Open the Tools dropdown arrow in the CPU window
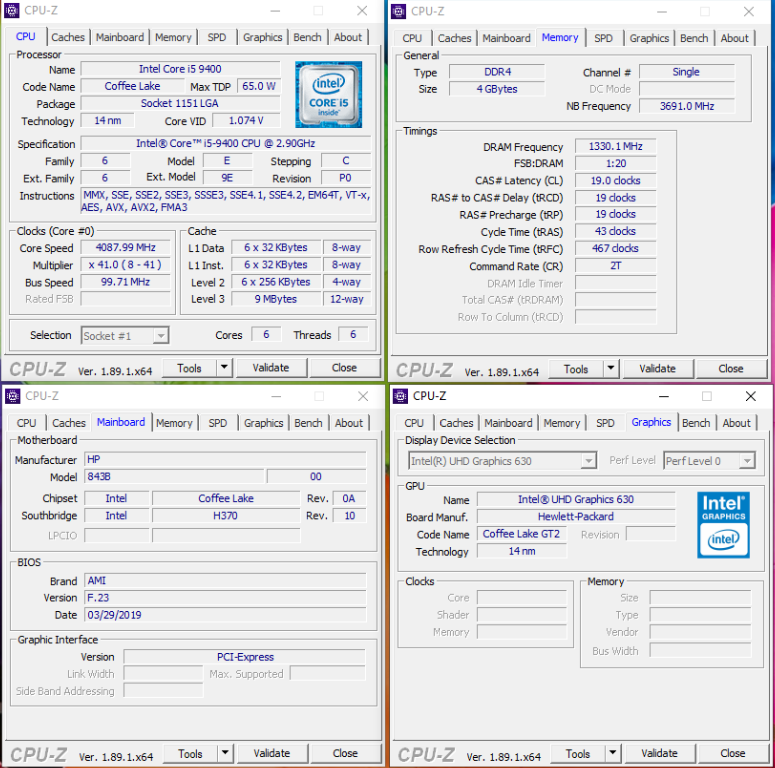The width and height of the screenshot is (775, 768). pyautogui.click(x=224, y=368)
